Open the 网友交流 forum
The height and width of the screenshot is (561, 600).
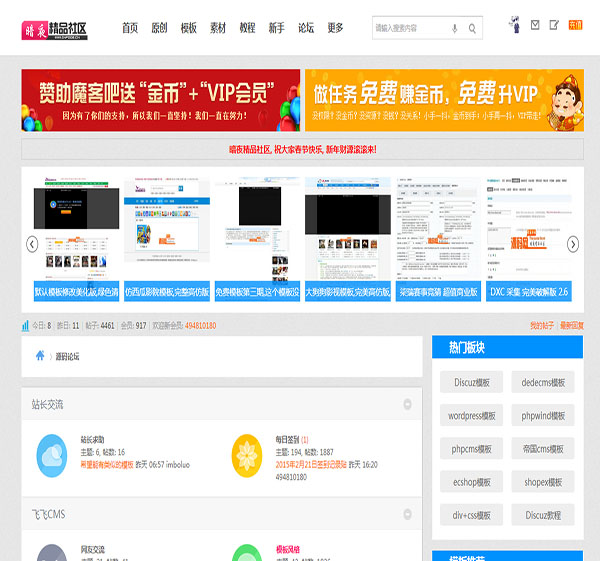[x=93, y=550]
